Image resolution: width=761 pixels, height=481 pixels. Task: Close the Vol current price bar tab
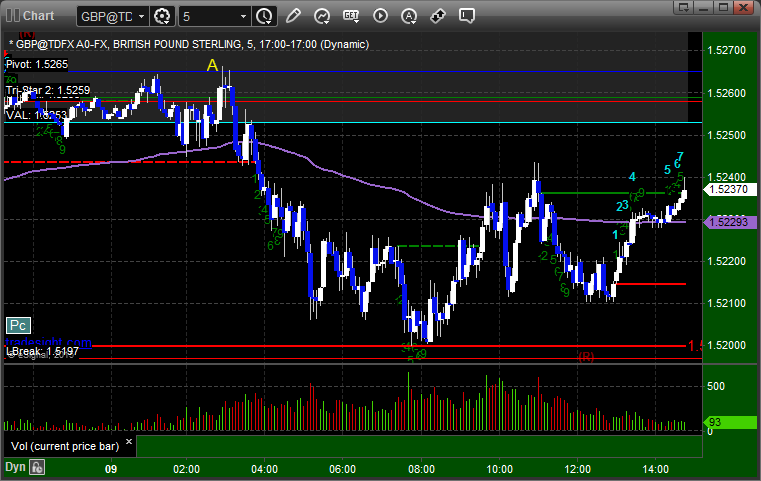coord(129,442)
